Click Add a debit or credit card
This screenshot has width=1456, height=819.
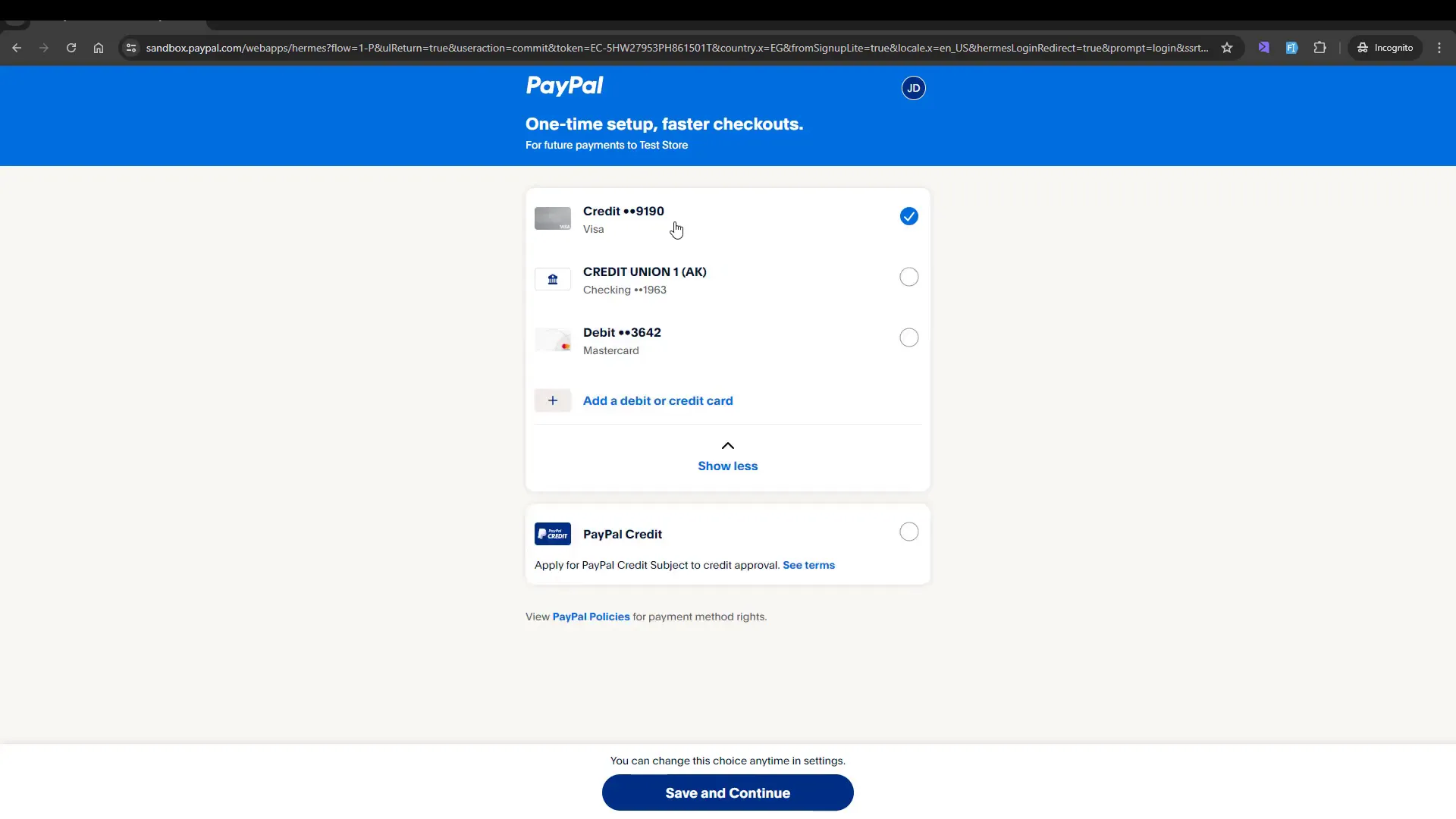point(658,400)
